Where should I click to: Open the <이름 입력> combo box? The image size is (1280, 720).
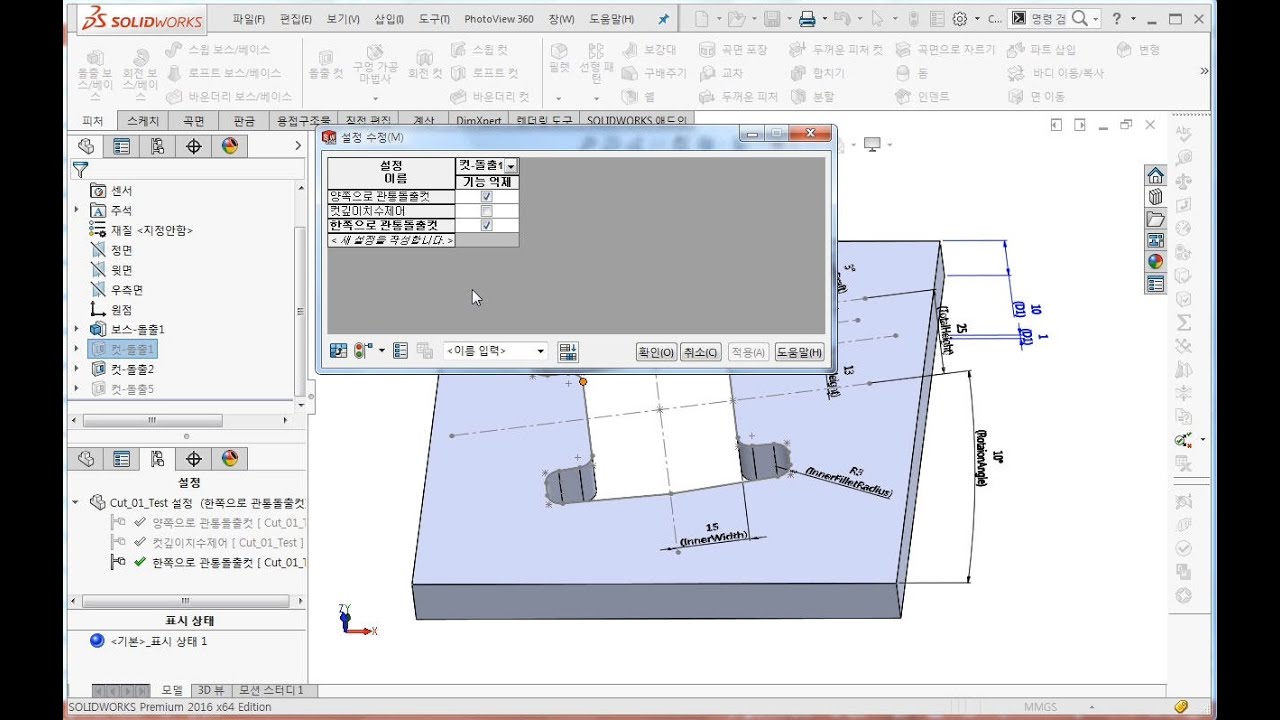click(x=496, y=351)
